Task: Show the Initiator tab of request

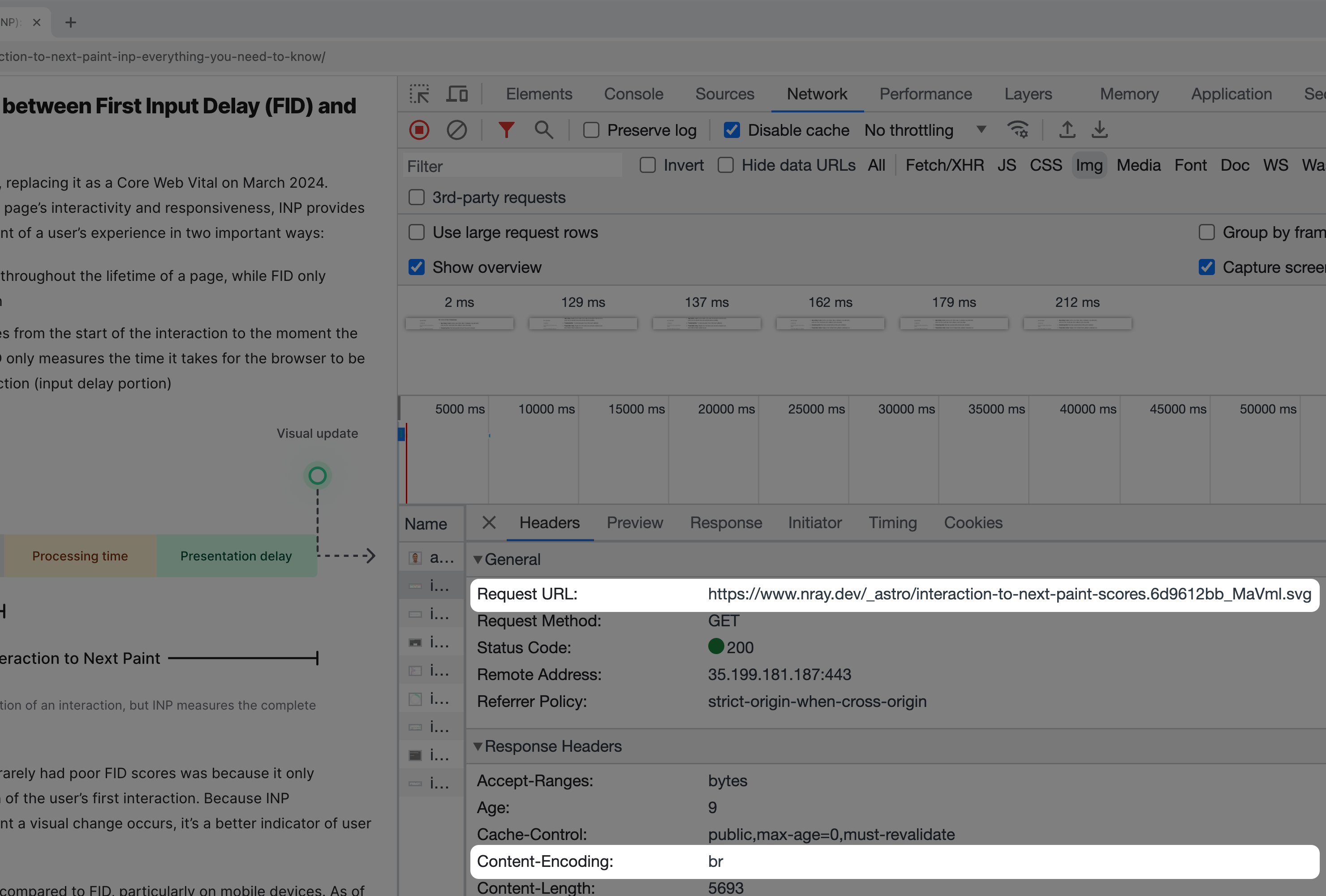Action: [815, 523]
